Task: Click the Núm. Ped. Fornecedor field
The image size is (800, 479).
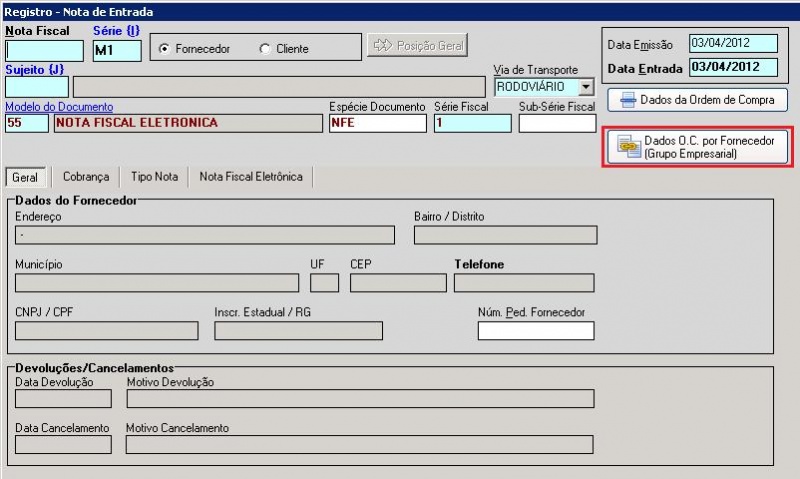Action: pyautogui.click(x=536, y=331)
